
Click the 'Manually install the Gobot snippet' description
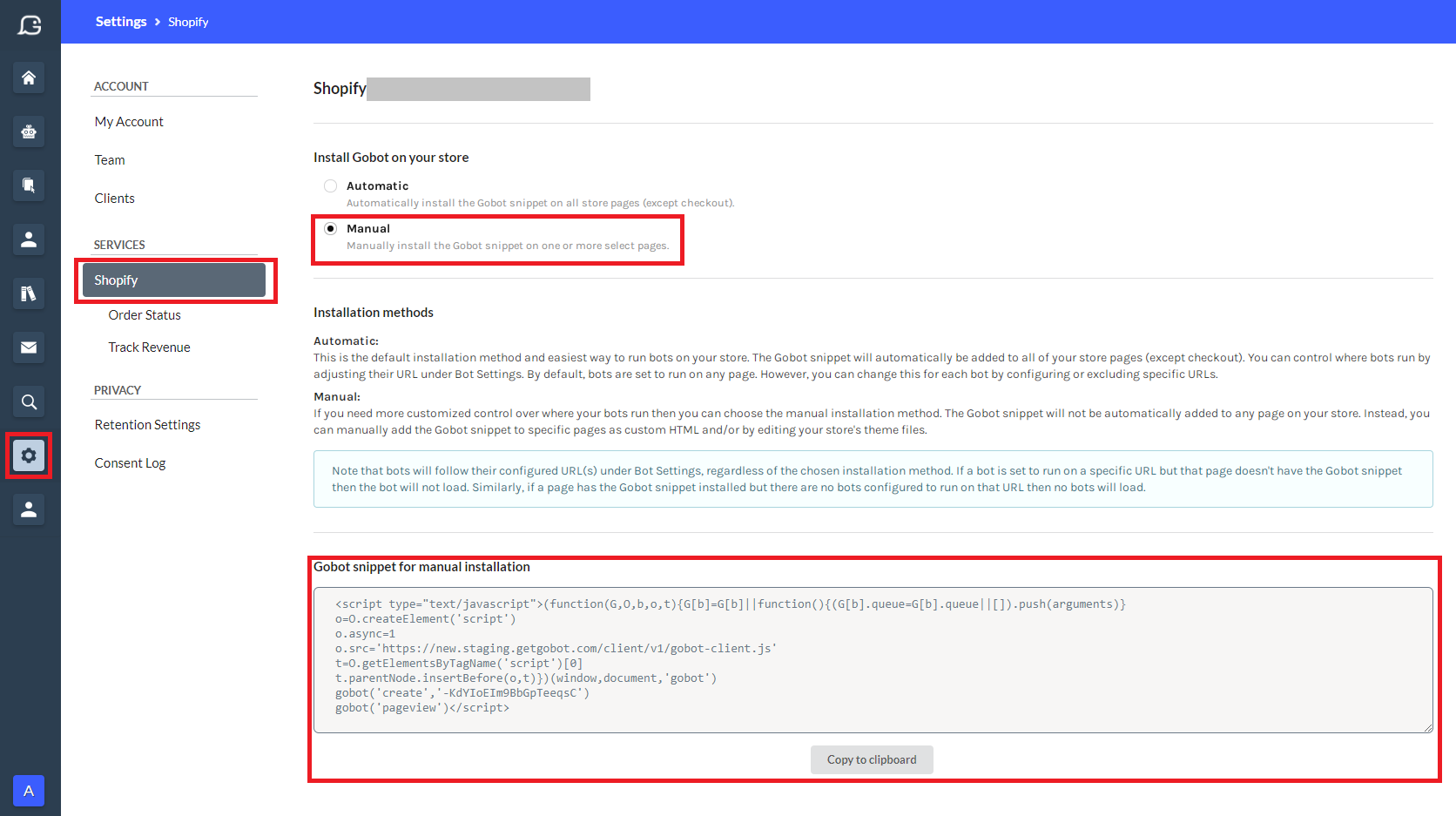click(x=508, y=246)
